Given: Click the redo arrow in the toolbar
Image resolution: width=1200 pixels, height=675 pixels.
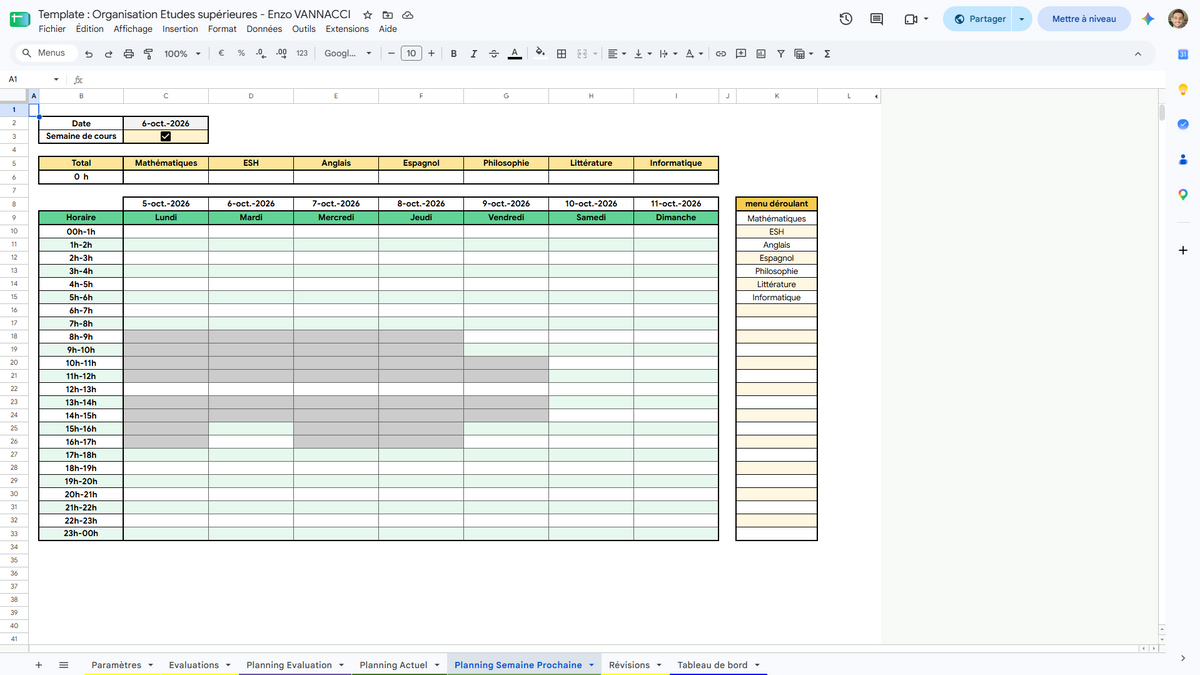Looking at the screenshot, I should click(108, 54).
